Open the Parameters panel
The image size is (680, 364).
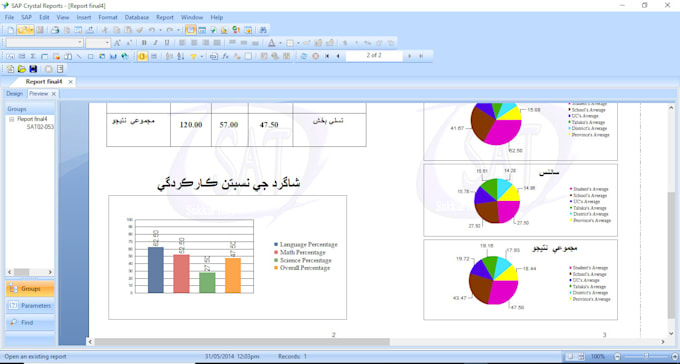[x=30, y=305]
